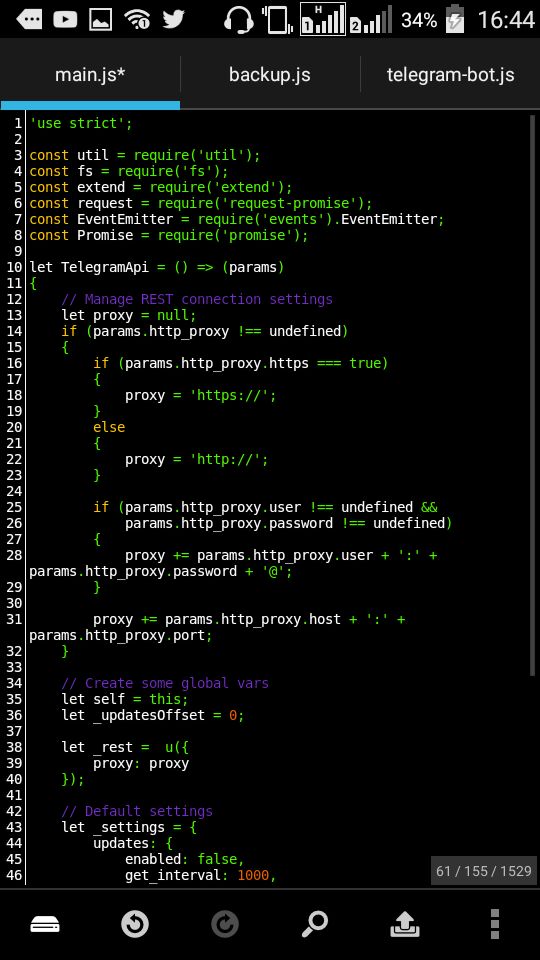Viewport: 540px width, 960px height.
Task: Tap proxy += params.http_proxy.host line 31
Action: pyautogui.click(x=249, y=619)
